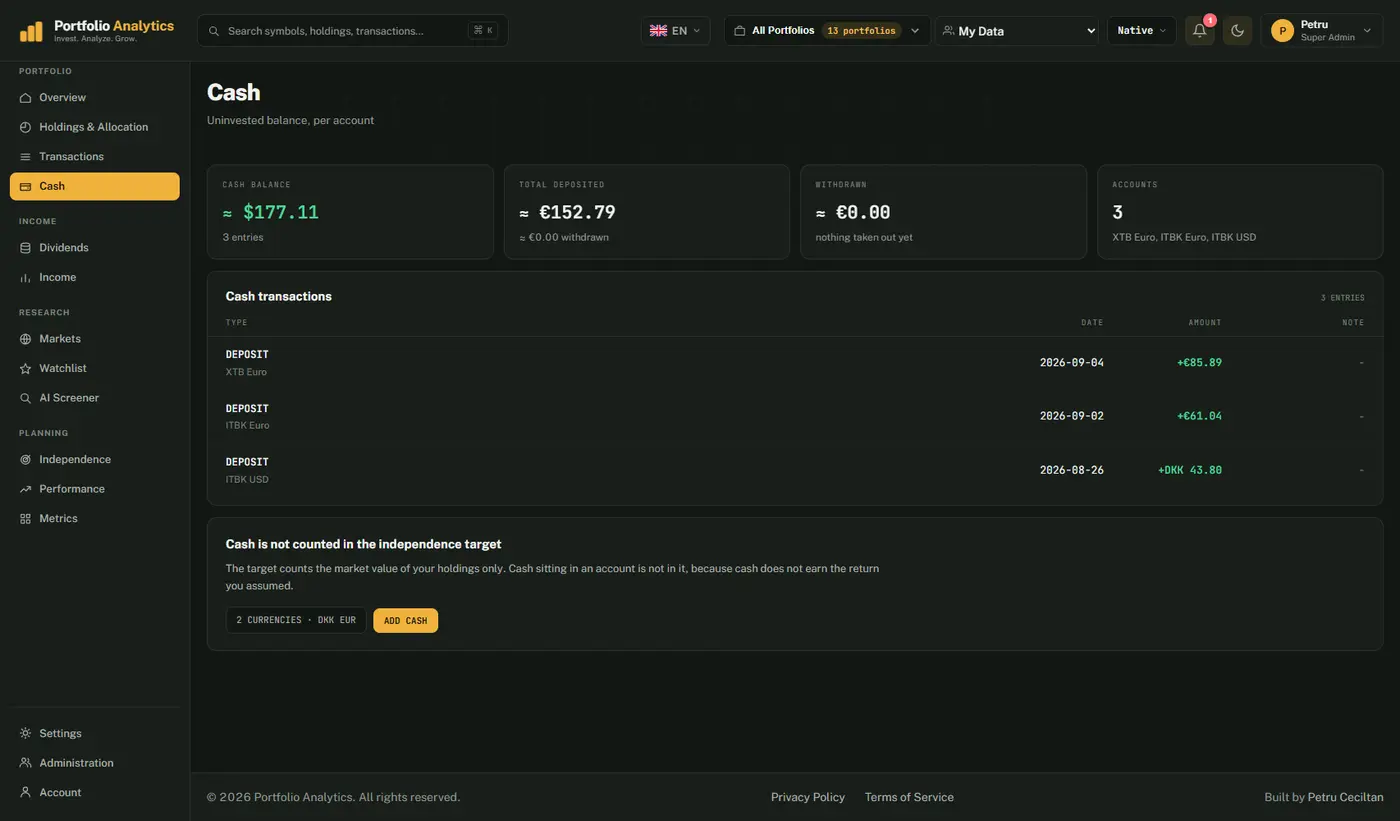Click the Performance trend-line icon
1400x821 pixels.
click(26, 489)
